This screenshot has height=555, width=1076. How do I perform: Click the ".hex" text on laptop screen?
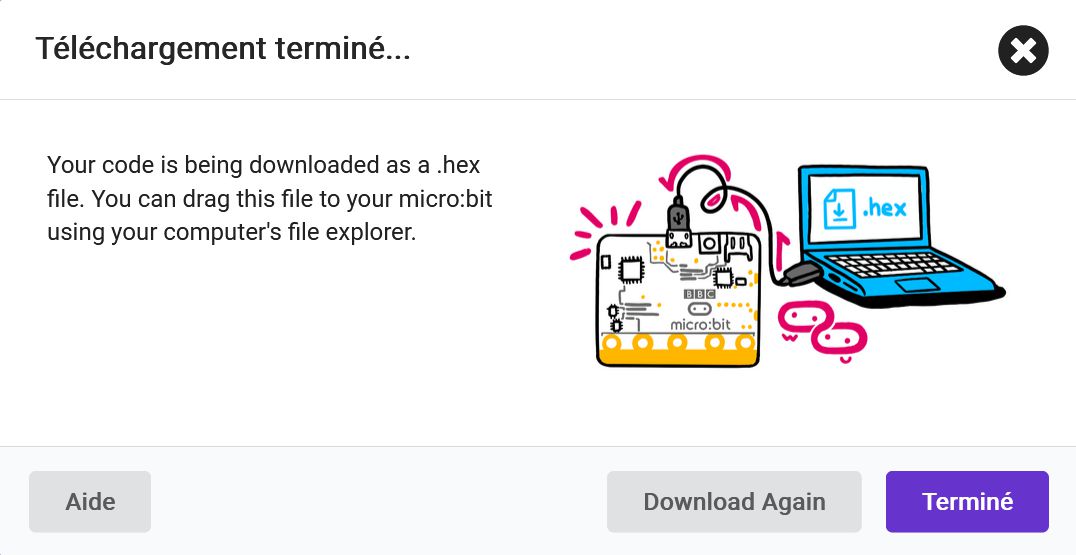pyautogui.click(x=884, y=207)
